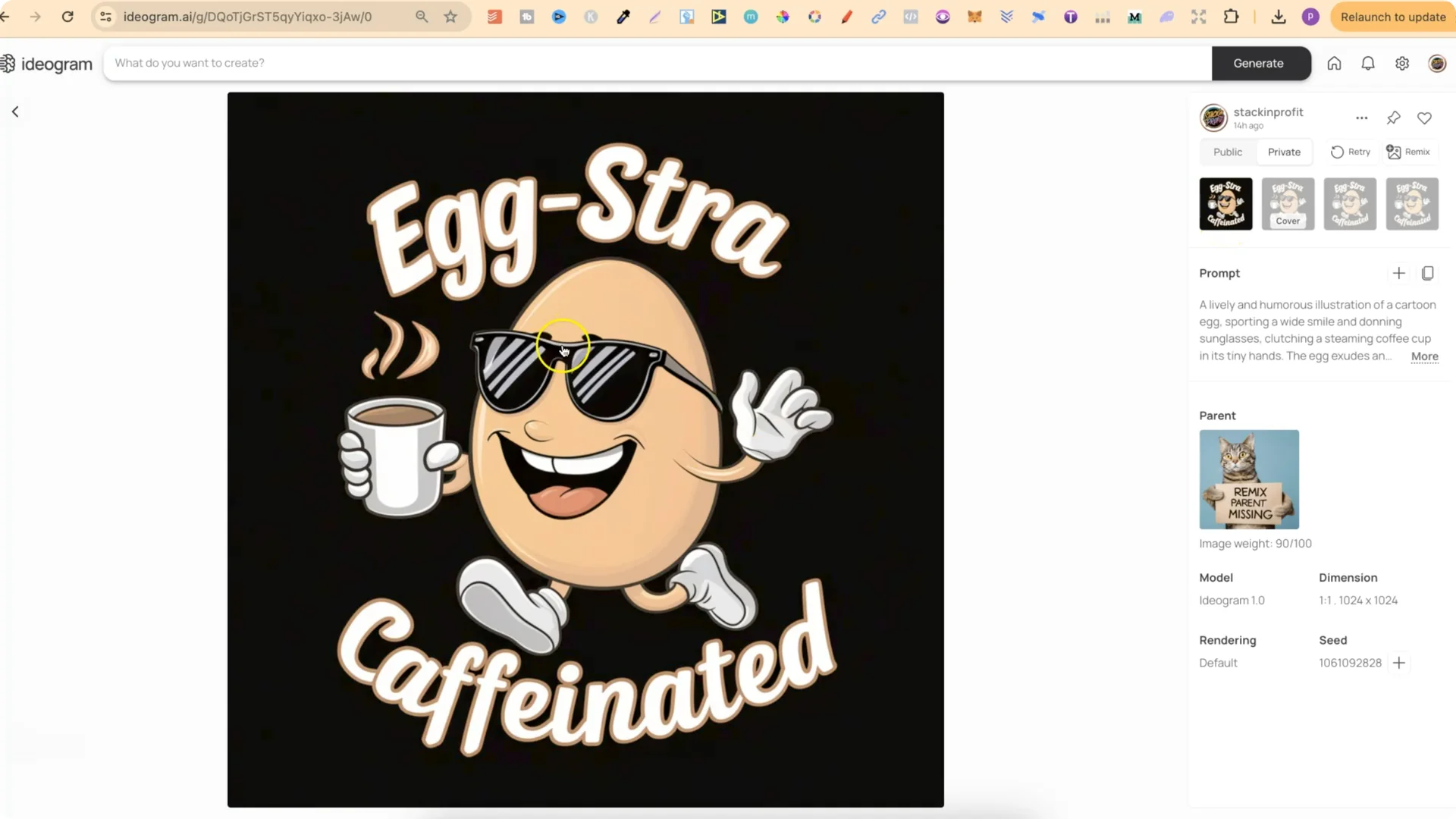Adjust the Image weight value
Viewport: 1456px width, 819px height.
1255,543
